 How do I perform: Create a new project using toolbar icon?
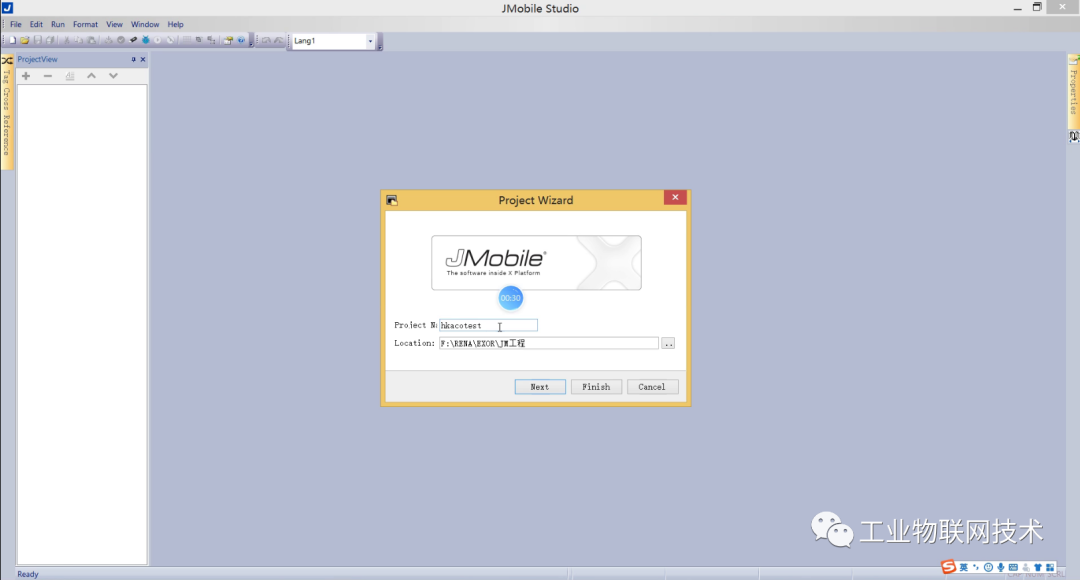[x=12, y=40]
